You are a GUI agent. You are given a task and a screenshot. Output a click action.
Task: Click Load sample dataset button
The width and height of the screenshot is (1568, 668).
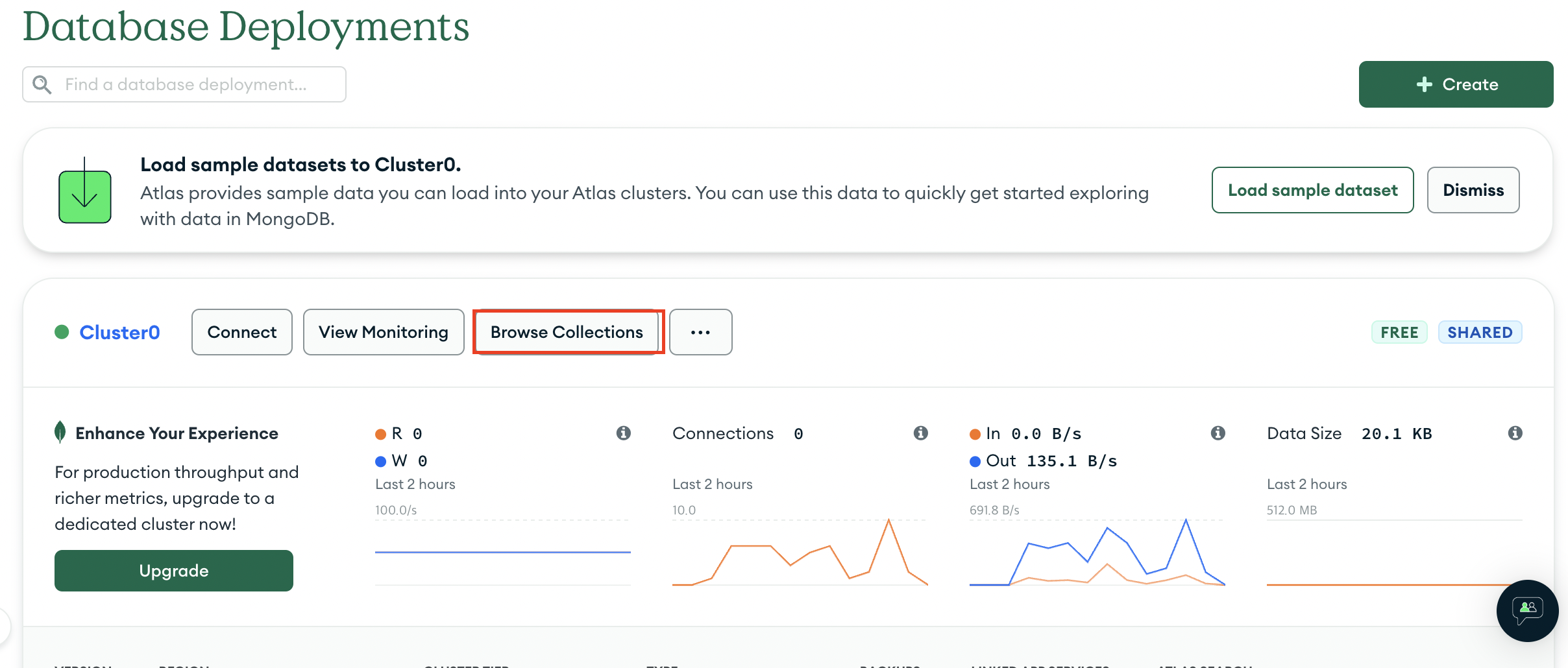1312,190
